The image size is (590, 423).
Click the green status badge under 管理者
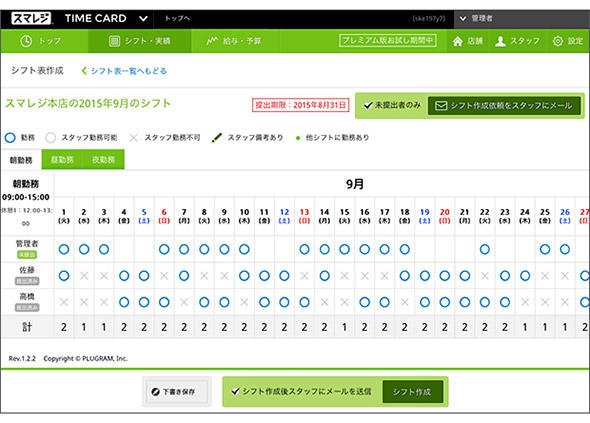tap(27, 255)
